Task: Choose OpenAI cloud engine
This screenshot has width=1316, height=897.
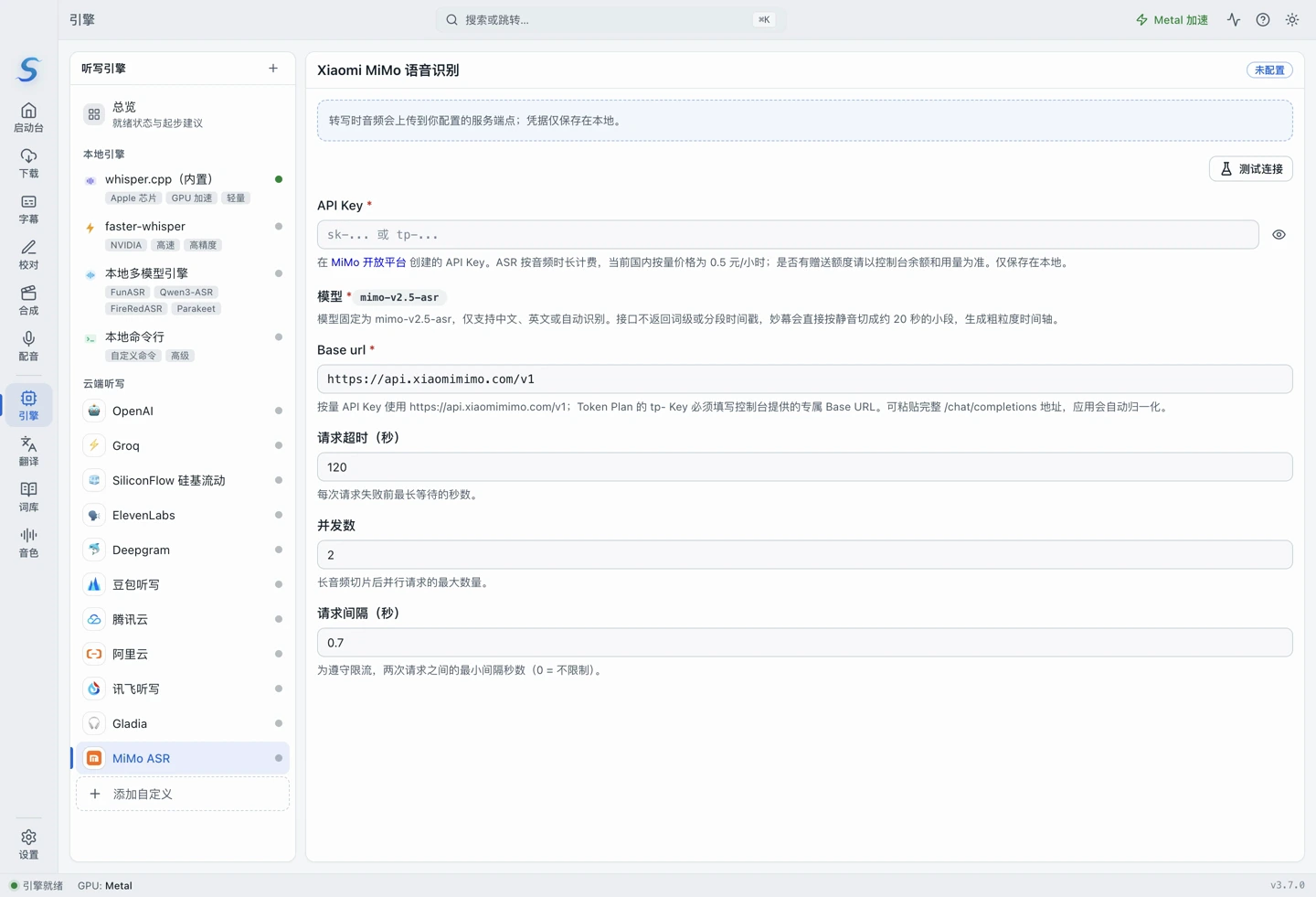Action: point(183,411)
